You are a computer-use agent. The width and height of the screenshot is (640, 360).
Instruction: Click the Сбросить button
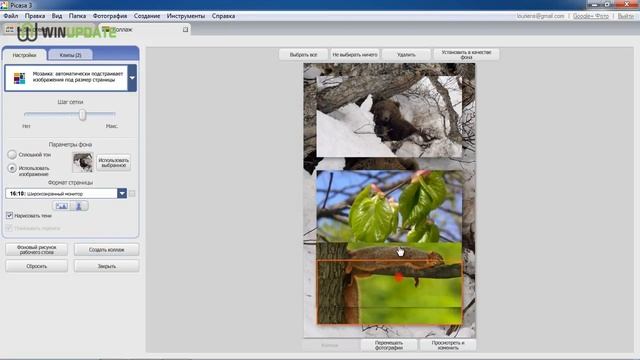point(36,266)
